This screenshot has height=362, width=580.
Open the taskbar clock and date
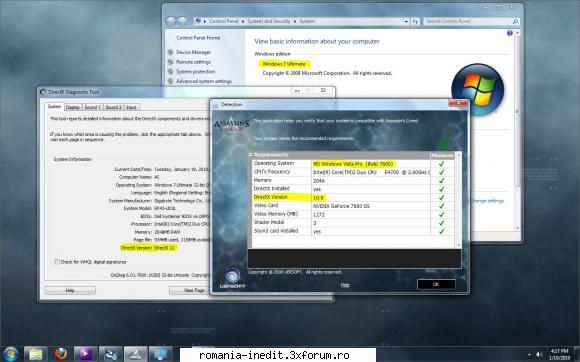pyautogui.click(x=559, y=354)
